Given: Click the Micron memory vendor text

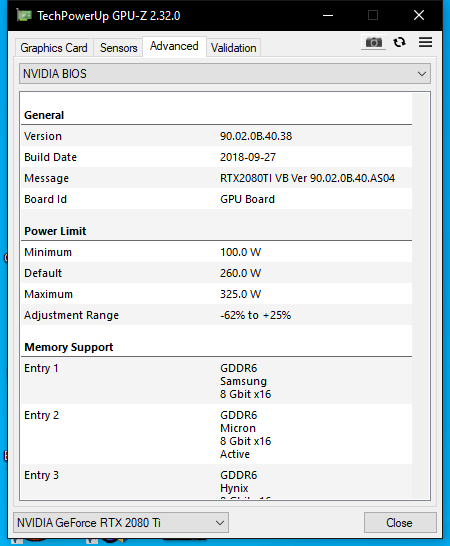Looking at the screenshot, I should [x=238, y=428].
